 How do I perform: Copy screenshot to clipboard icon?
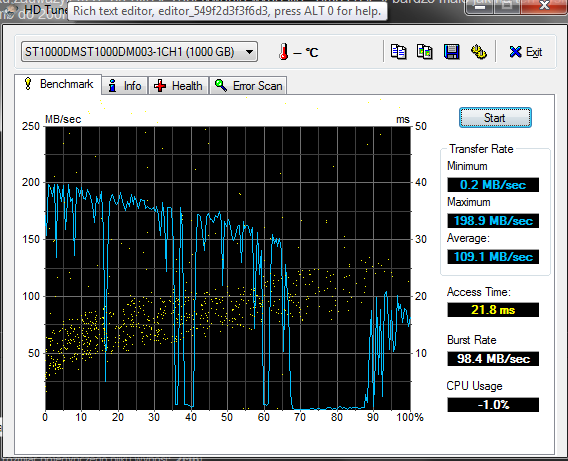[425, 52]
